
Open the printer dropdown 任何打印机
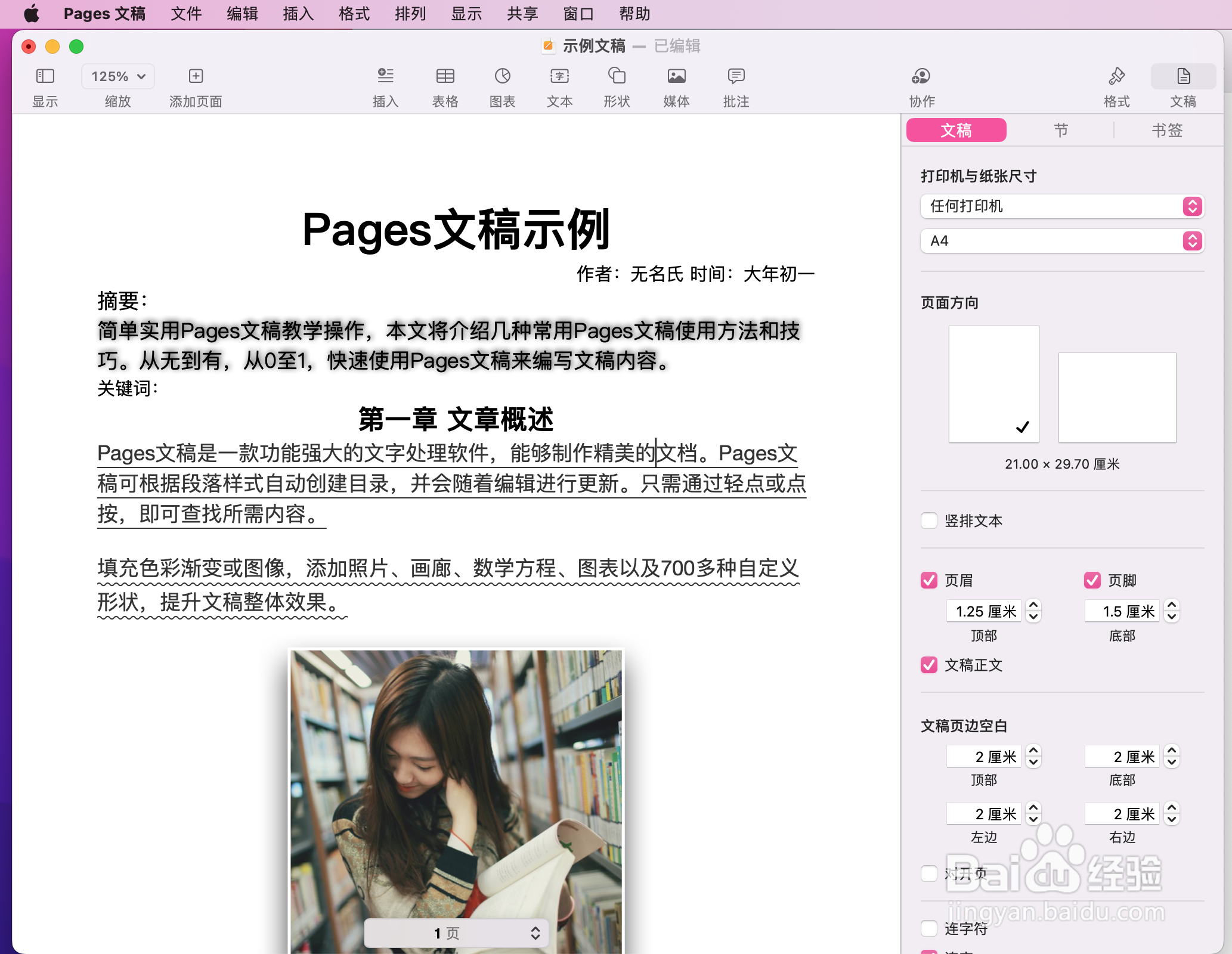click(1062, 206)
